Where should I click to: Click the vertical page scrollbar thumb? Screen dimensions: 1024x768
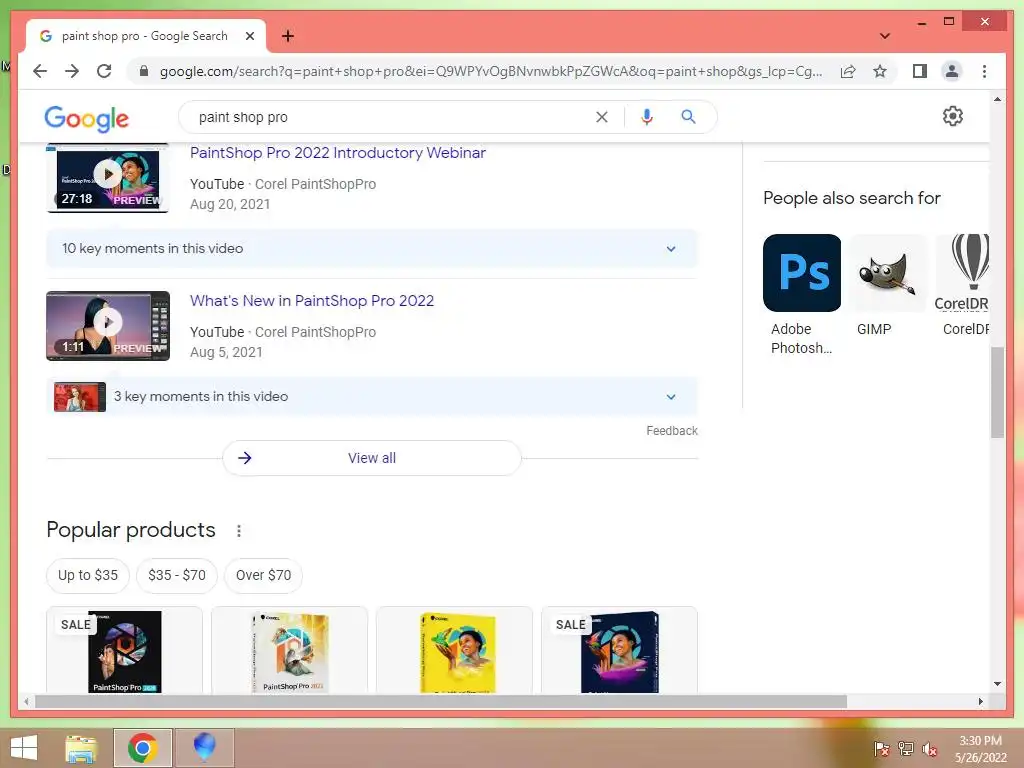997,392
